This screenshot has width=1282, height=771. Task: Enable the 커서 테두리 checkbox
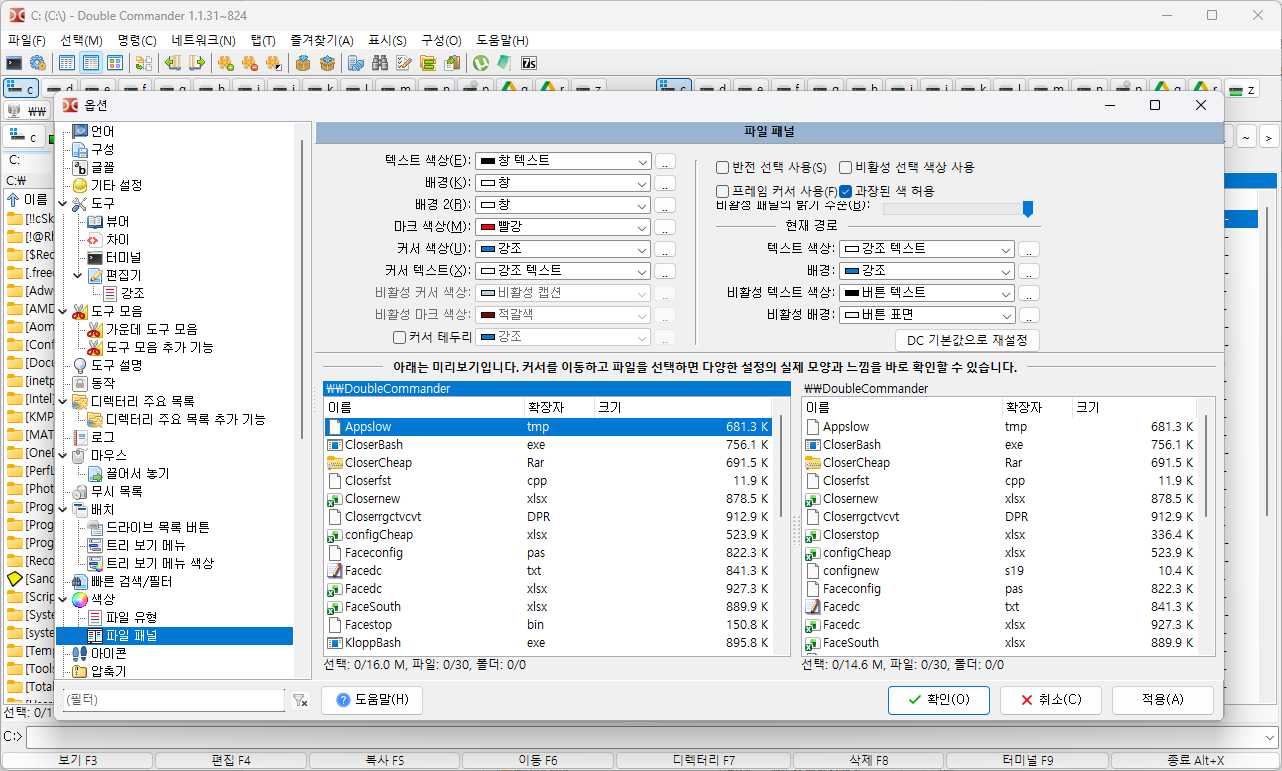pos(400,337)
